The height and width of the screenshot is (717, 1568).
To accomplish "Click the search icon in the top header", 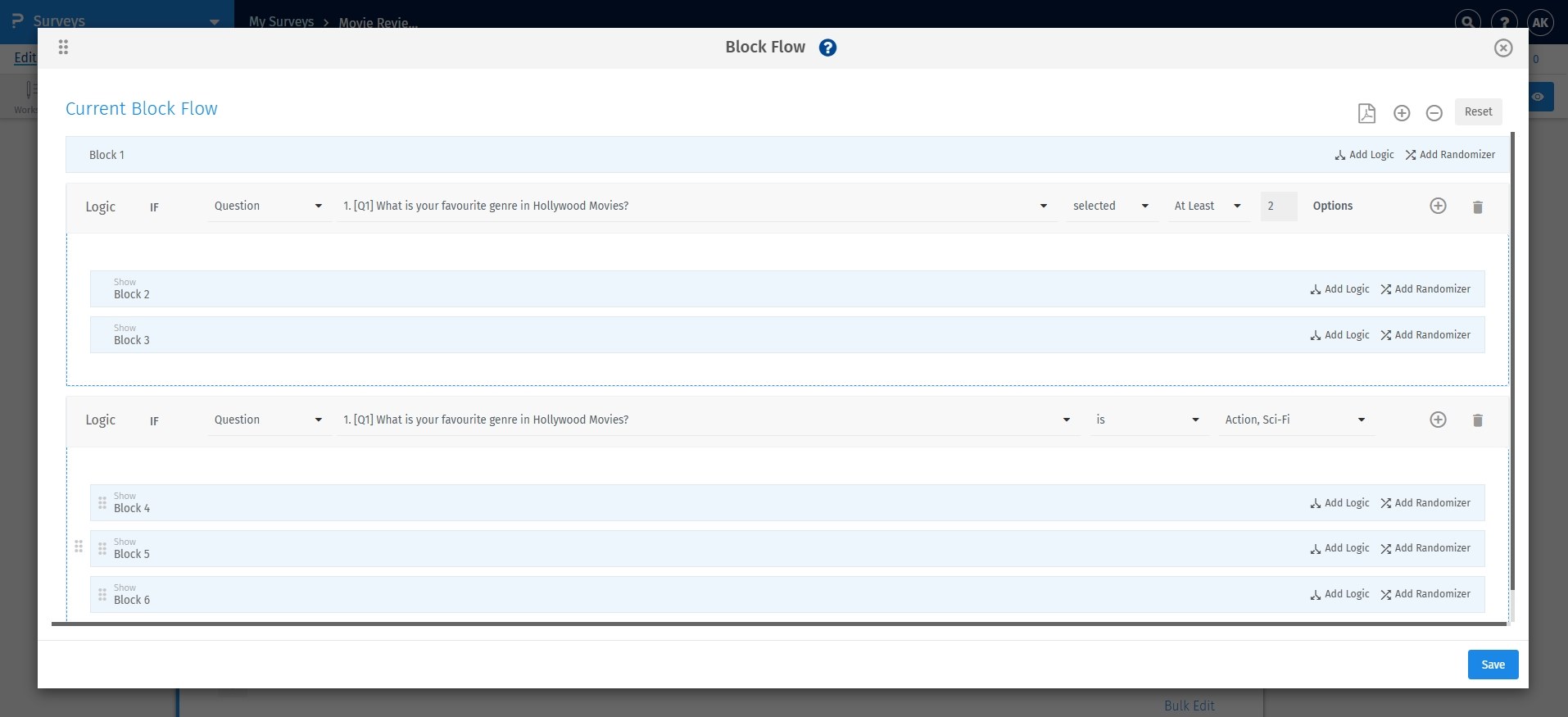I will [1467, 22].
